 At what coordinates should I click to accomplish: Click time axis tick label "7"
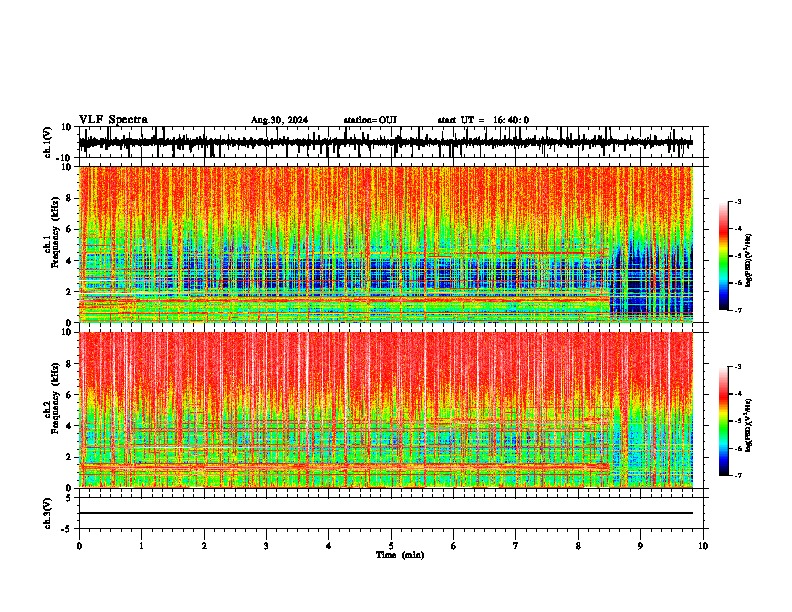pyautogui.click(x=516, y=546)
